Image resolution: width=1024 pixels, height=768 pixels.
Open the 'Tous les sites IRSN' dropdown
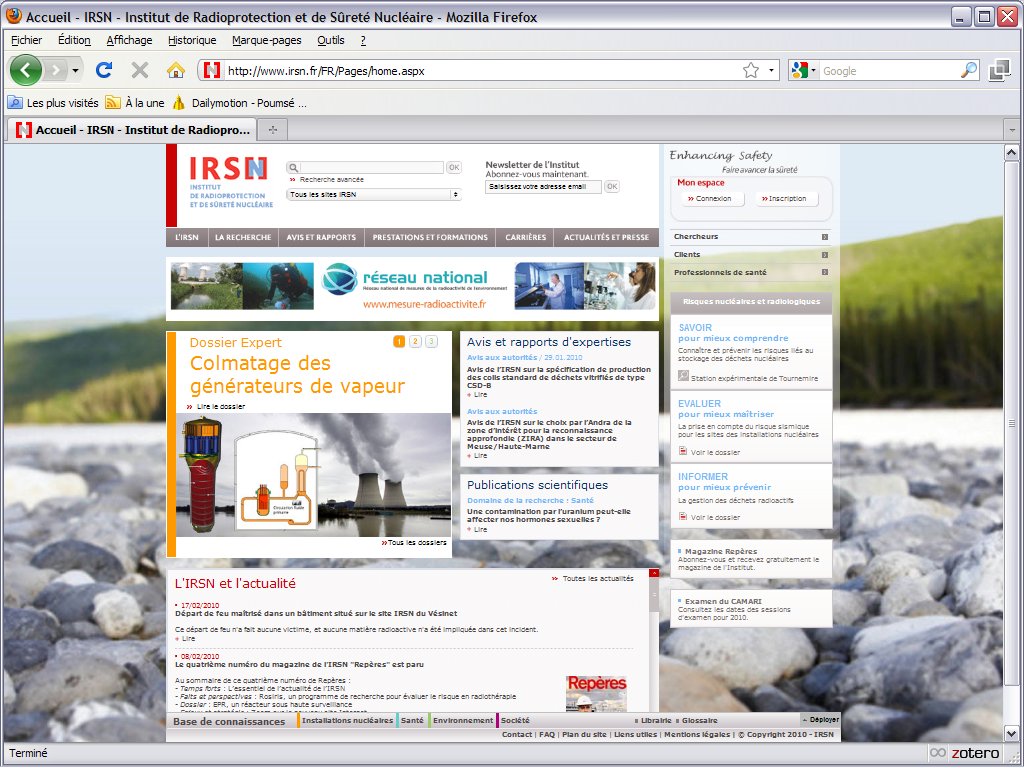[x=373, y=195]
